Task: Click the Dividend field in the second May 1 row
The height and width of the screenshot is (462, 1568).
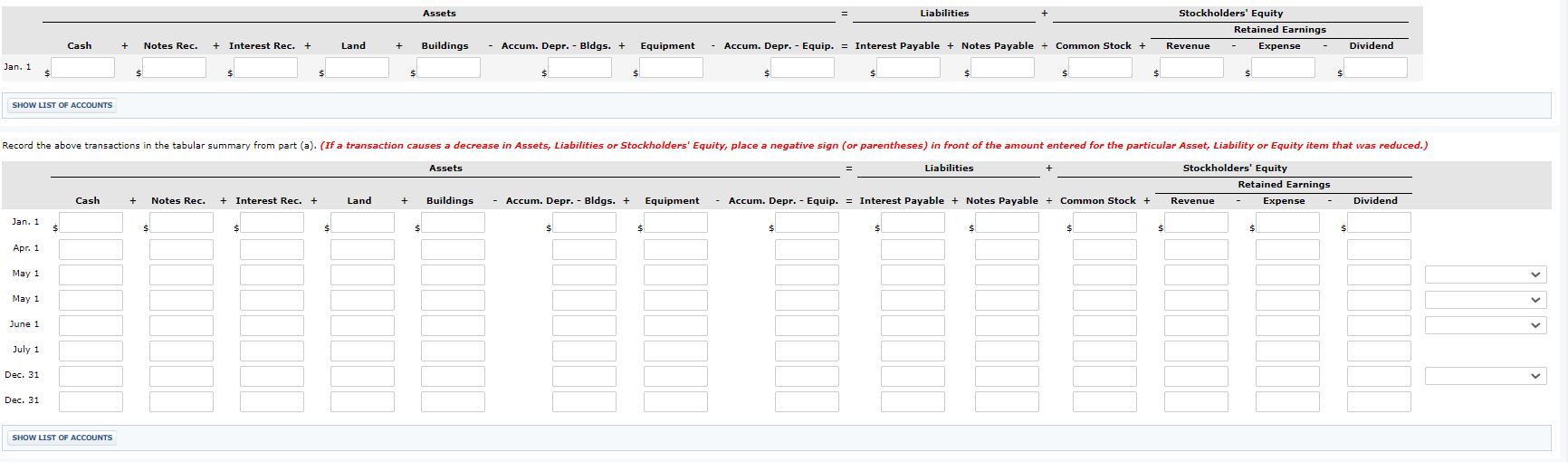Action: (1379, 300)
